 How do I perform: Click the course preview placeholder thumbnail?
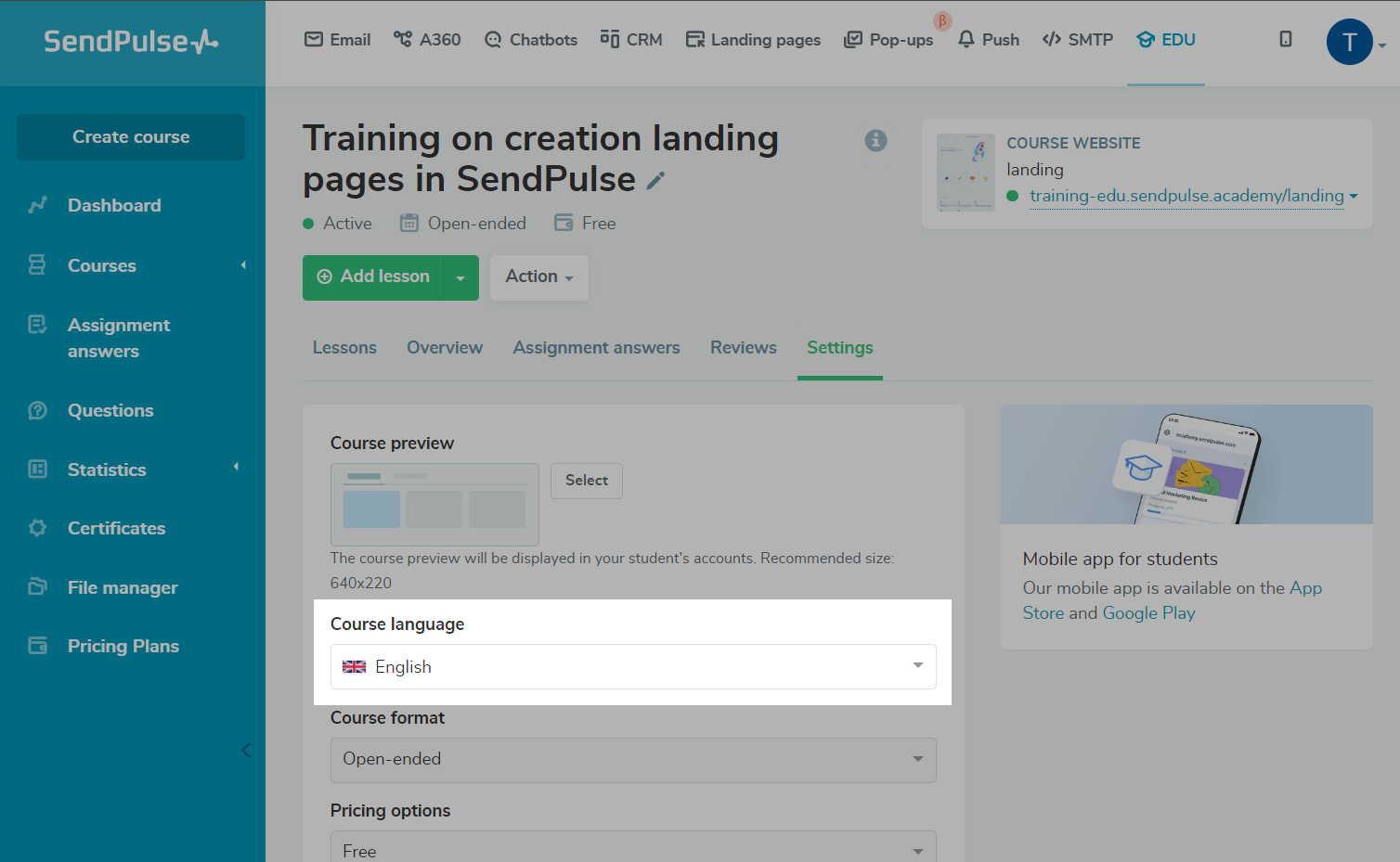coord(434,504)
